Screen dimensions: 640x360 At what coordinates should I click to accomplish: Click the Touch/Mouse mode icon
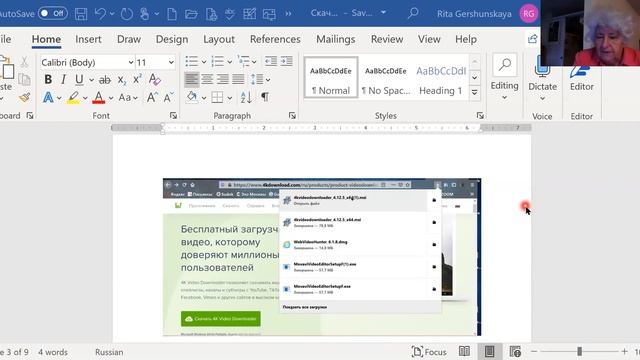[144, 14]
